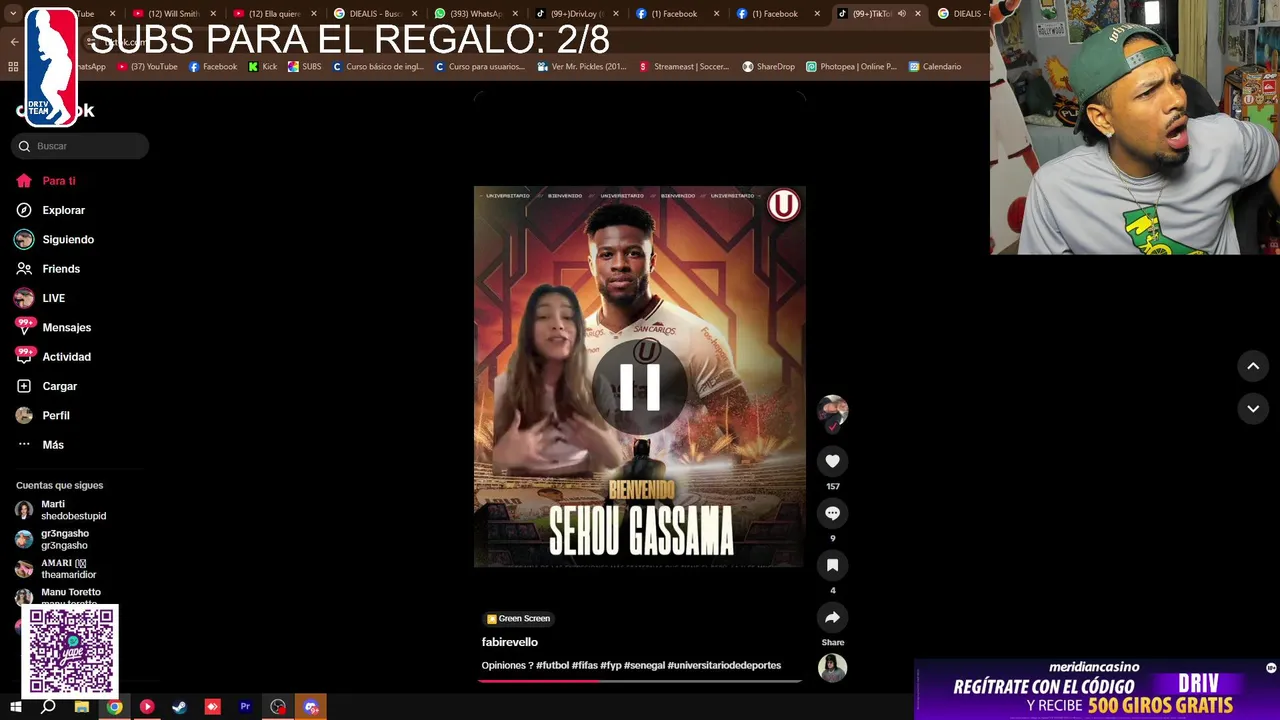Viewport: 1280px width, 720px height.
Task: Like the video with the heart icon
Action: (x=832, y=461)
